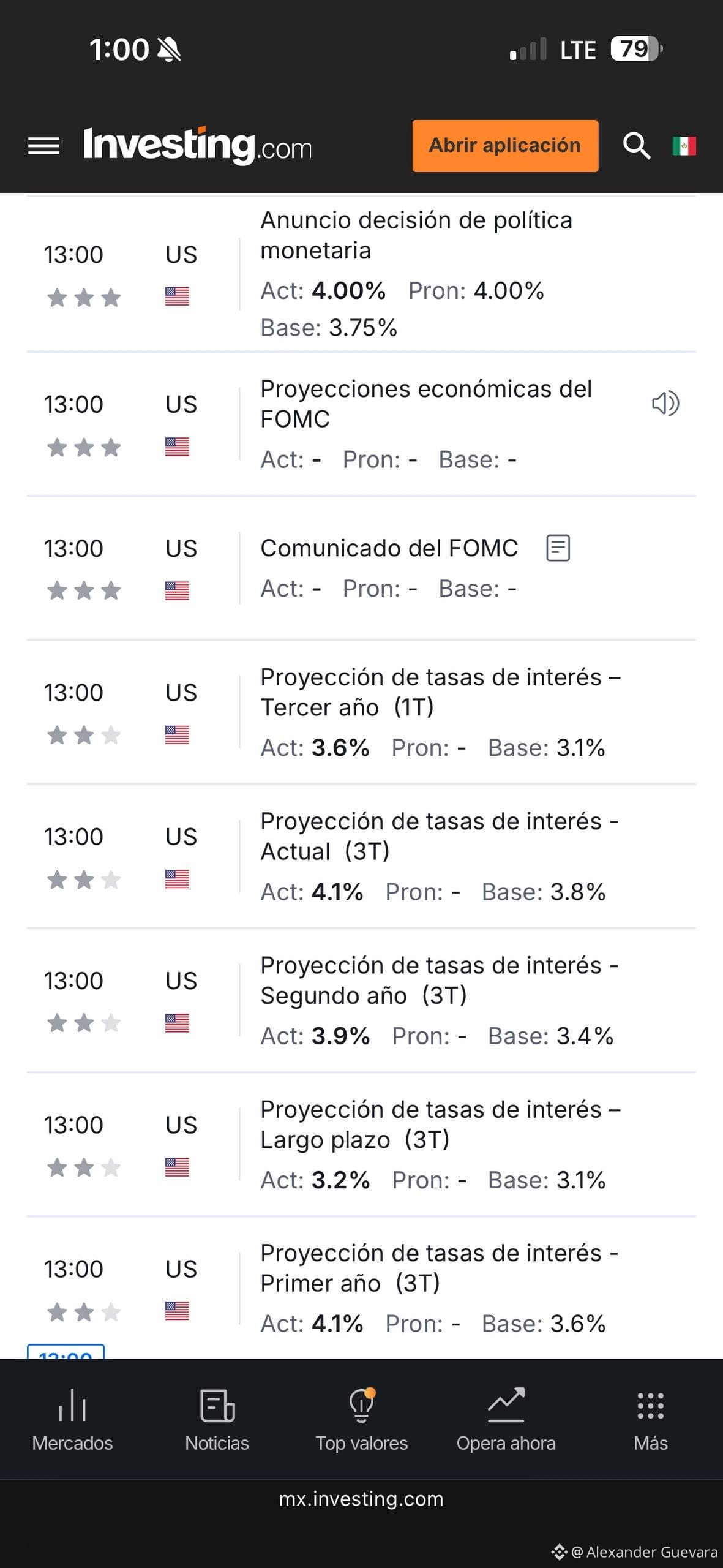Switch to the Noticias tab

(x=217, y=1420)
